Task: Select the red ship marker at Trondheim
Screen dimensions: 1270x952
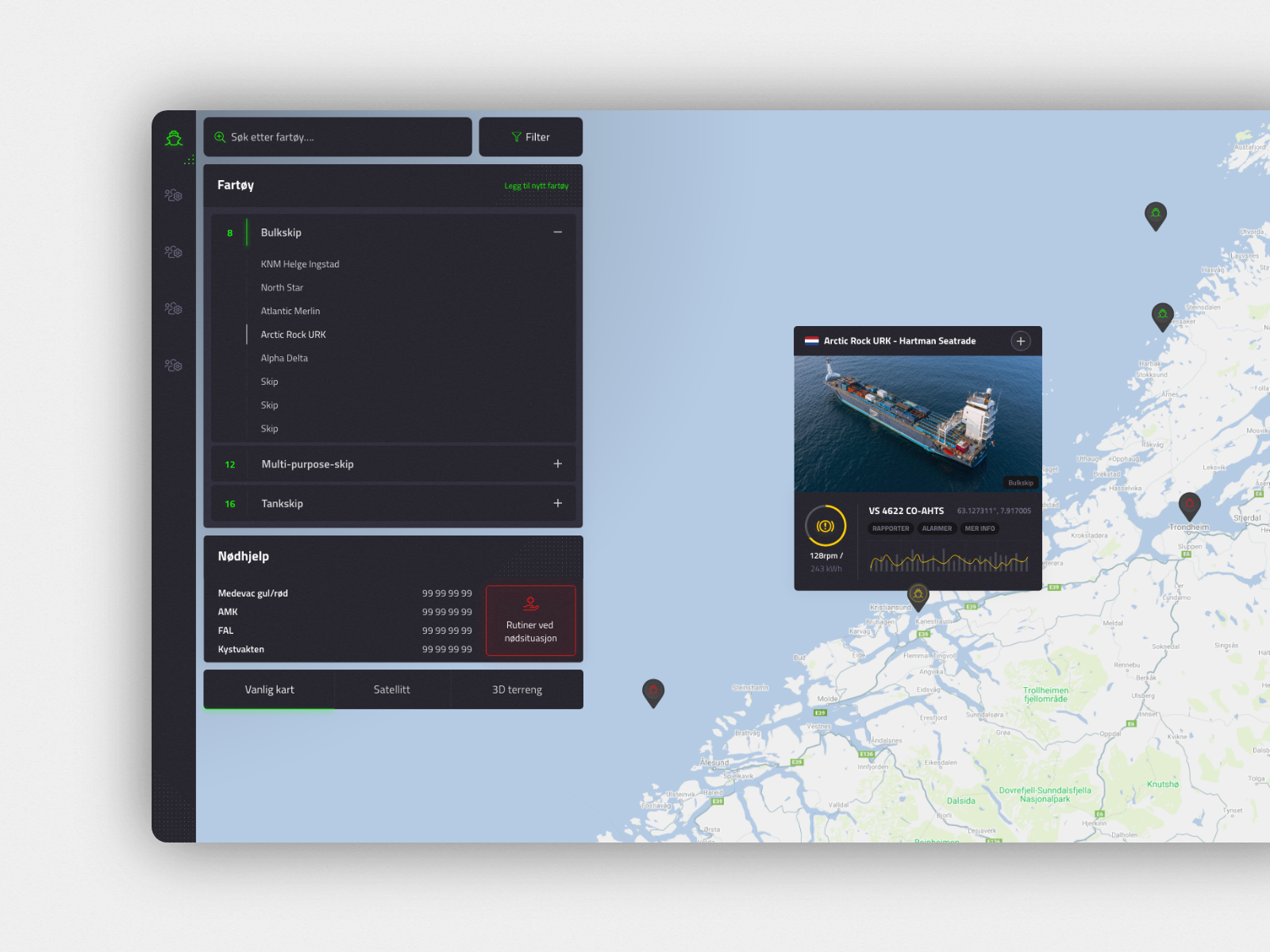Action: coord(1189,506)
